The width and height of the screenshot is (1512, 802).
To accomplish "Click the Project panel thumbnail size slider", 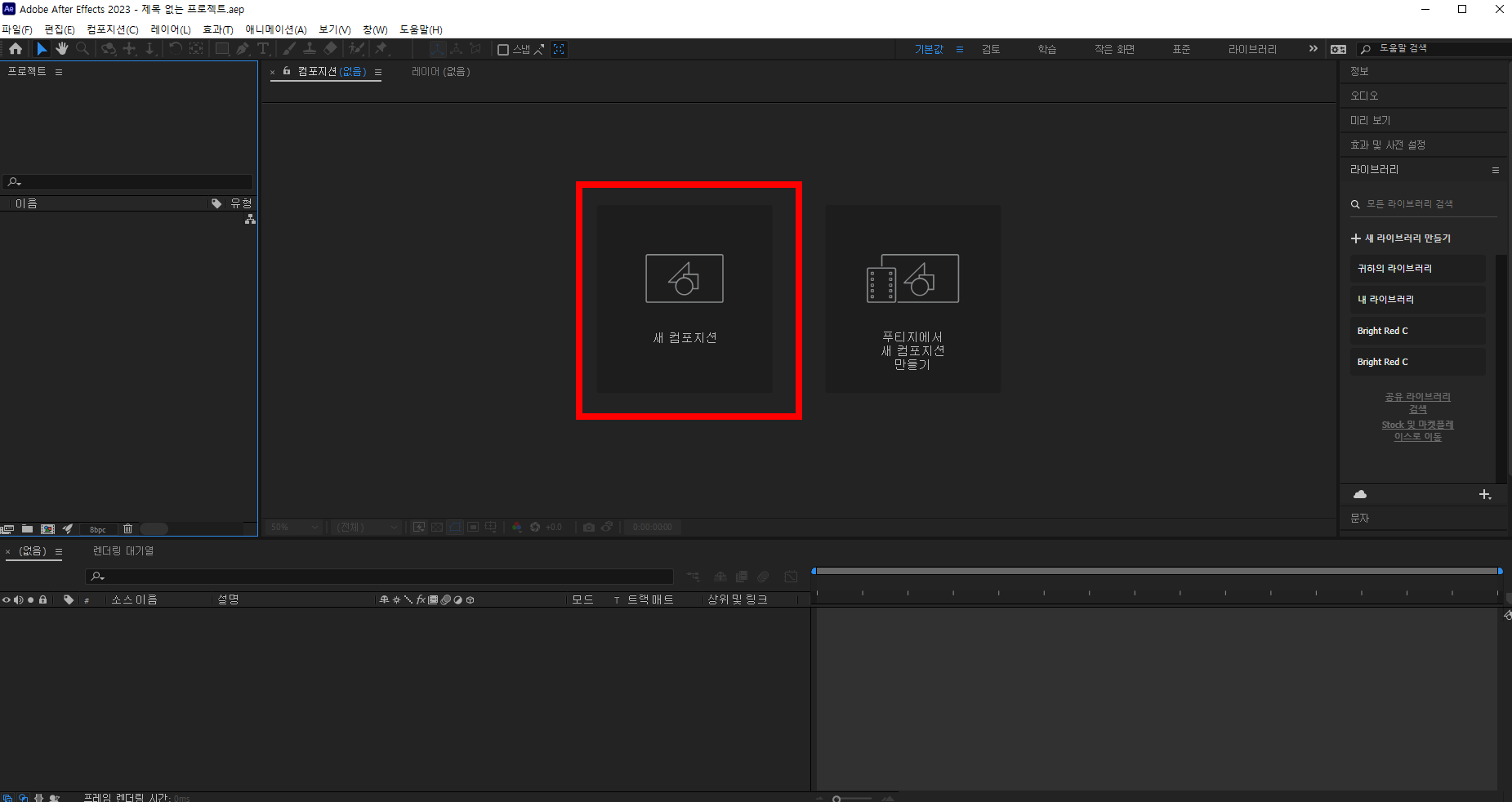I will tap(154, 528).
